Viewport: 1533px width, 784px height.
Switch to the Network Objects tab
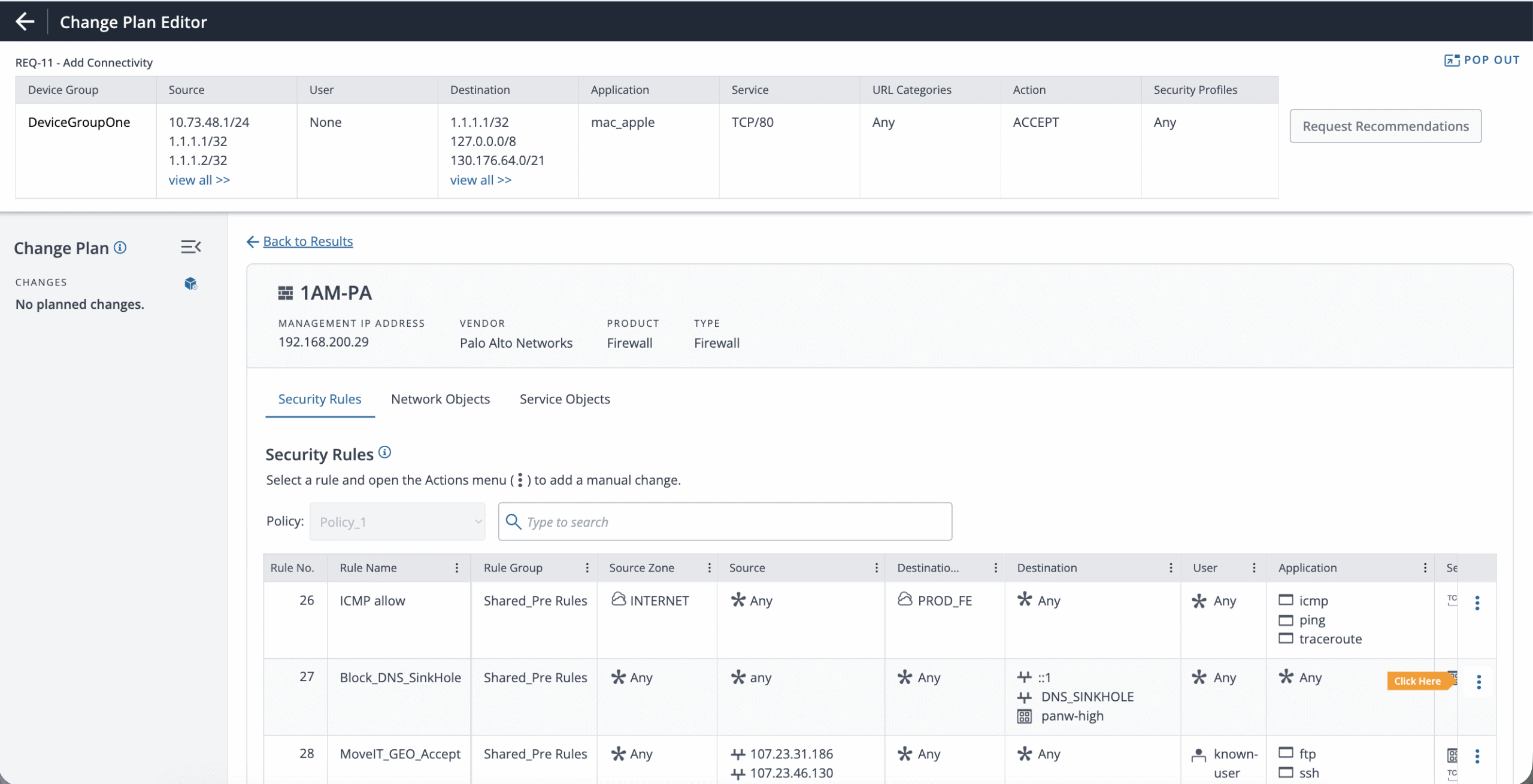coord(440,399)
